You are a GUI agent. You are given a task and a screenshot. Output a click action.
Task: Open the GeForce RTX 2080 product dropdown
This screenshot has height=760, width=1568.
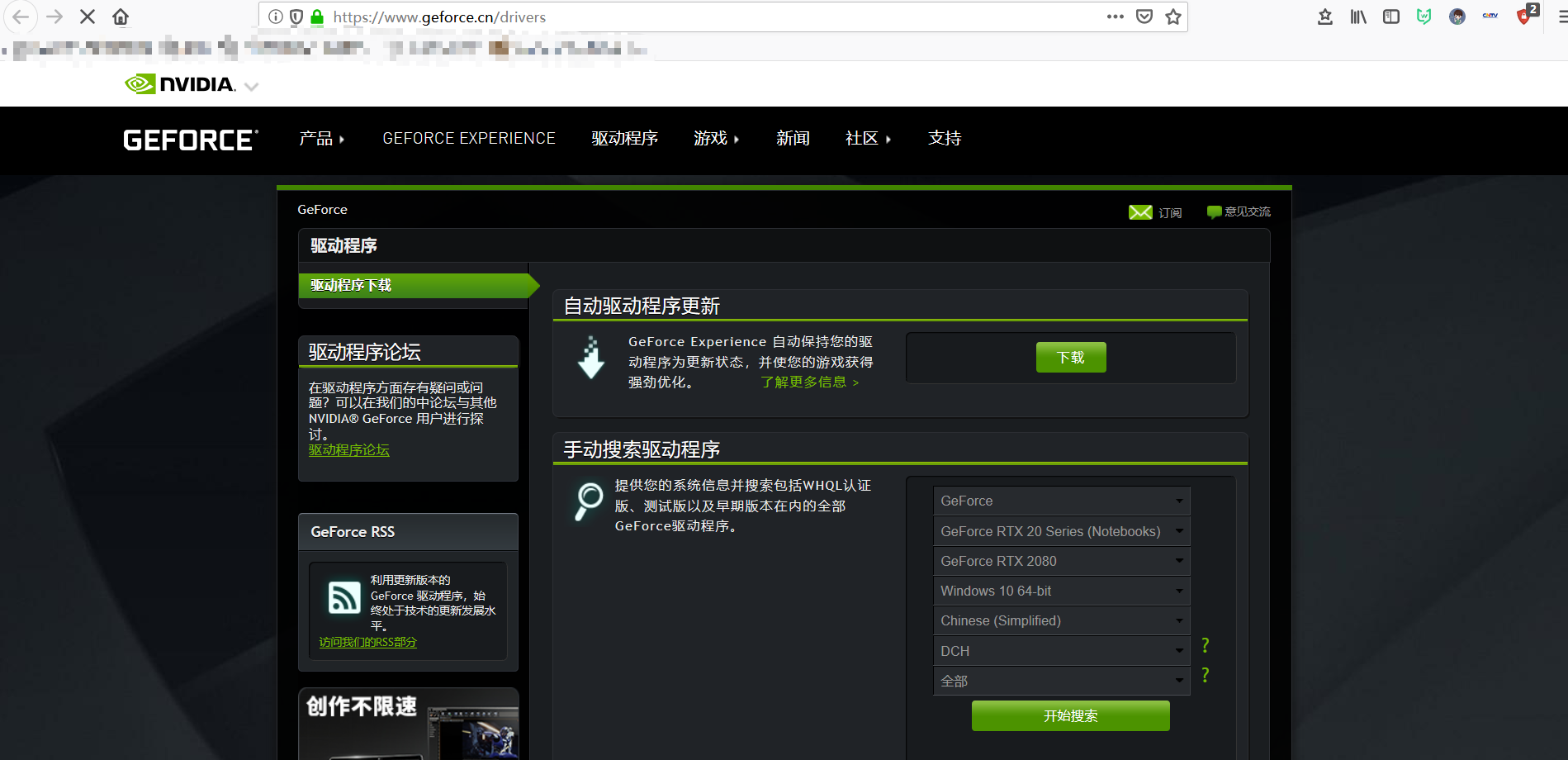pyautogui.click(x=1062, y=561)
